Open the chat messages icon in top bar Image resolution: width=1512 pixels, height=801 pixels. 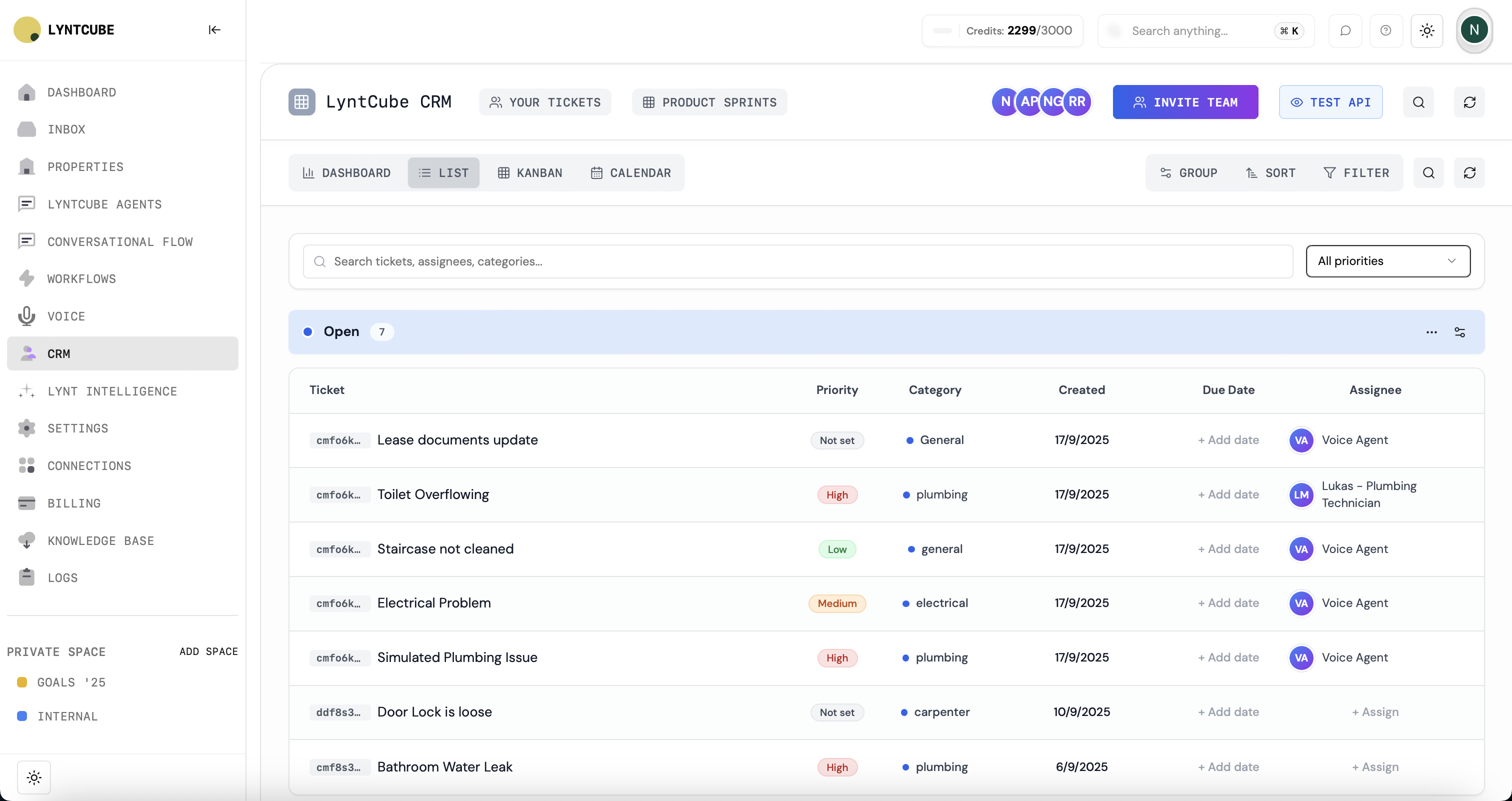coord(1345,30)
